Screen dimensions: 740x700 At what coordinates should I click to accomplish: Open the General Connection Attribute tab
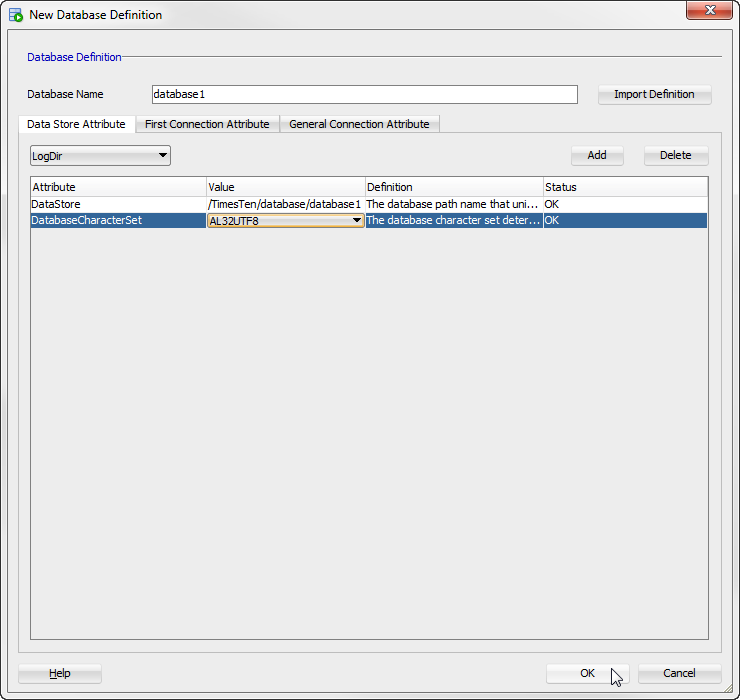click(x=359, y=124)
